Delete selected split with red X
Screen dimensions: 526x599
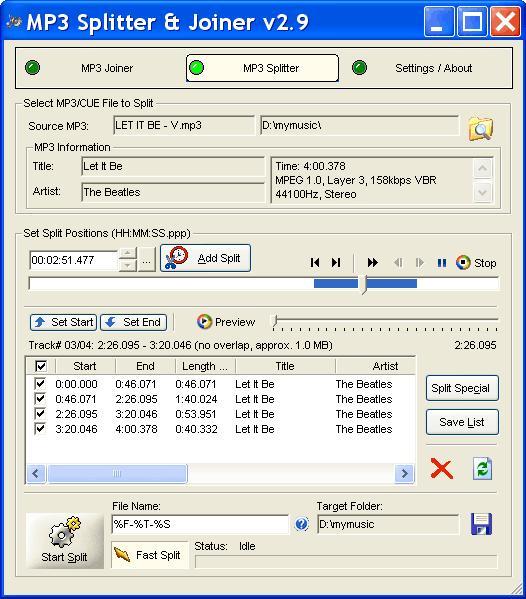pyautogui.click(x=442, y=469)
